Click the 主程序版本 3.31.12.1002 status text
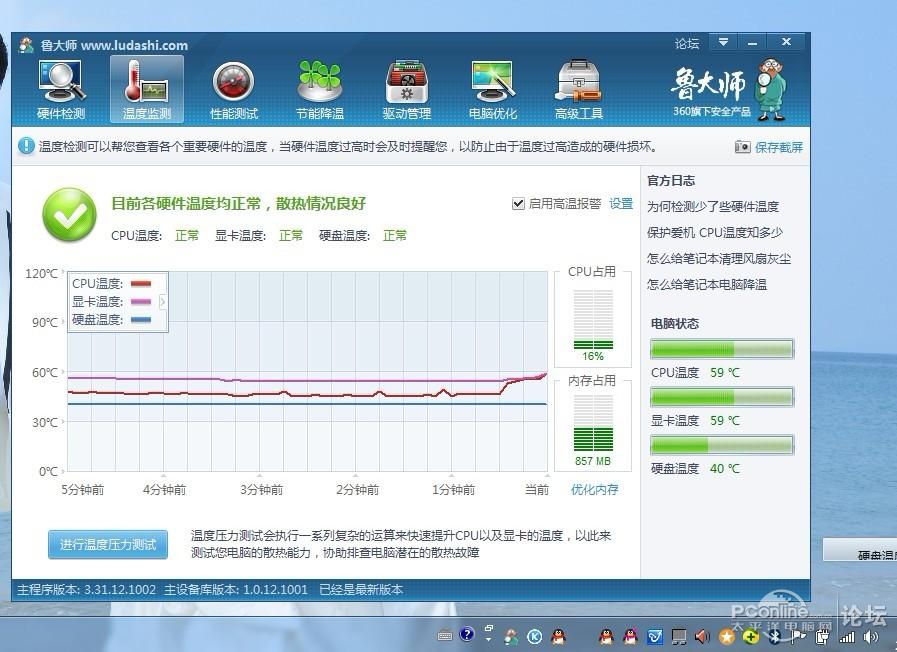897x652 pixels. (x=86, y=590)
